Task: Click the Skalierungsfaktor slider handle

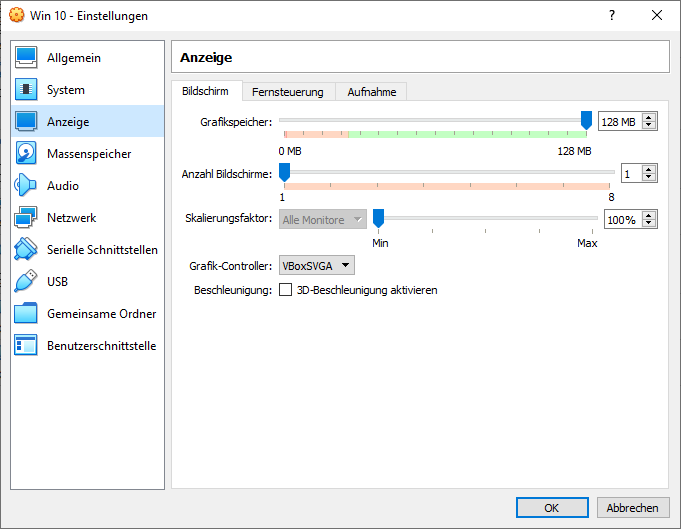Action: point(379,218)
